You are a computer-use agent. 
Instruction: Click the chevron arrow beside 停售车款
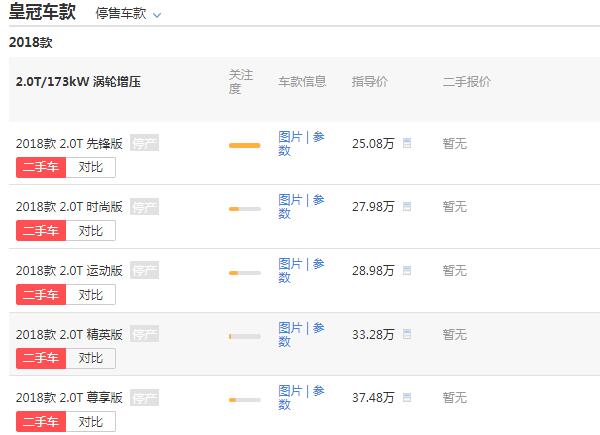(157, 15)
